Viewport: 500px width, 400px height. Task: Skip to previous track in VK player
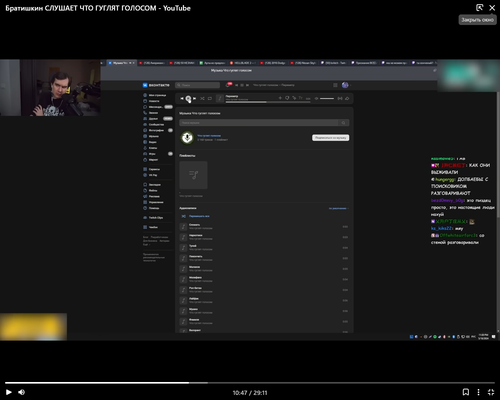click(182, 98)
